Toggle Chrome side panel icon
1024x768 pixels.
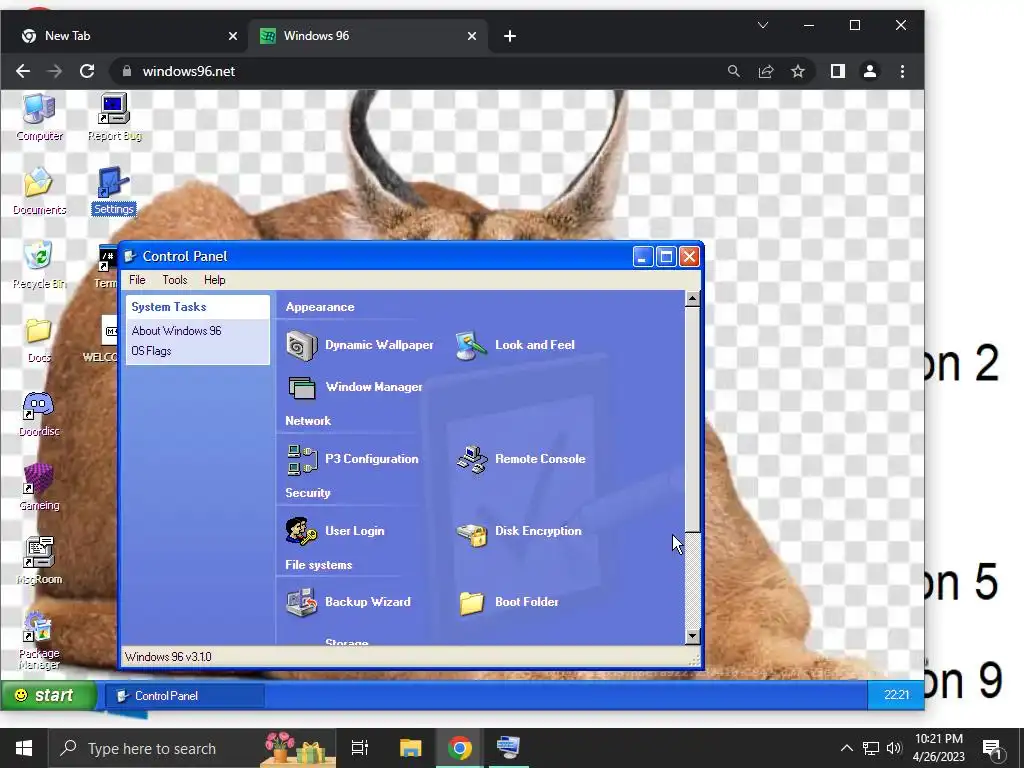[x=837, y=71]
